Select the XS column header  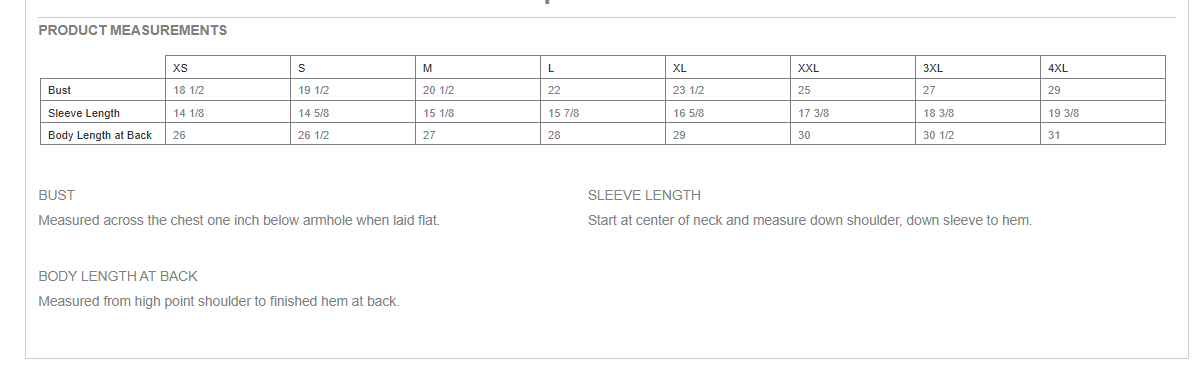[x=180, y=68]
